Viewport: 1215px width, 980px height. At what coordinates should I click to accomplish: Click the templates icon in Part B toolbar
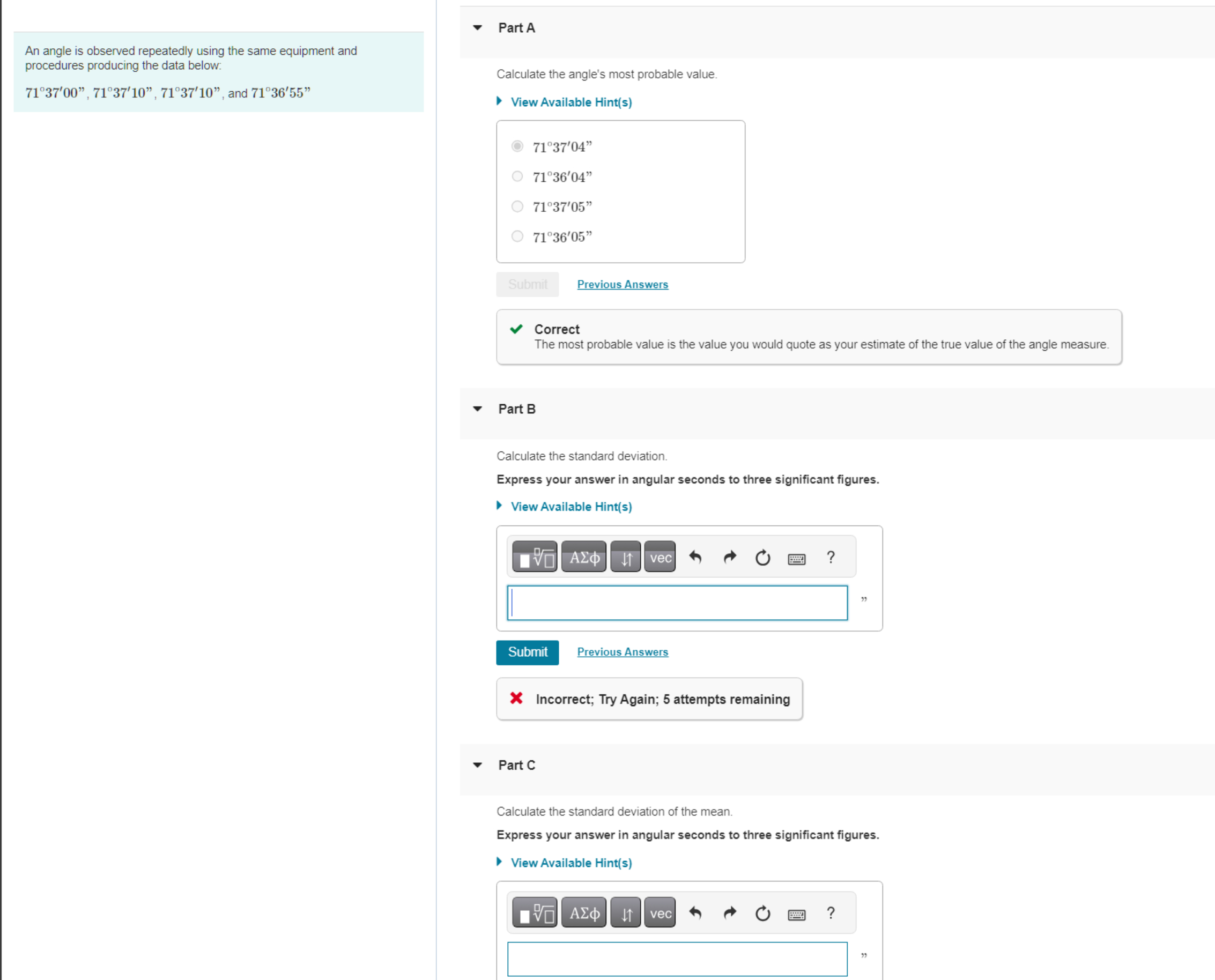[534, 558]
